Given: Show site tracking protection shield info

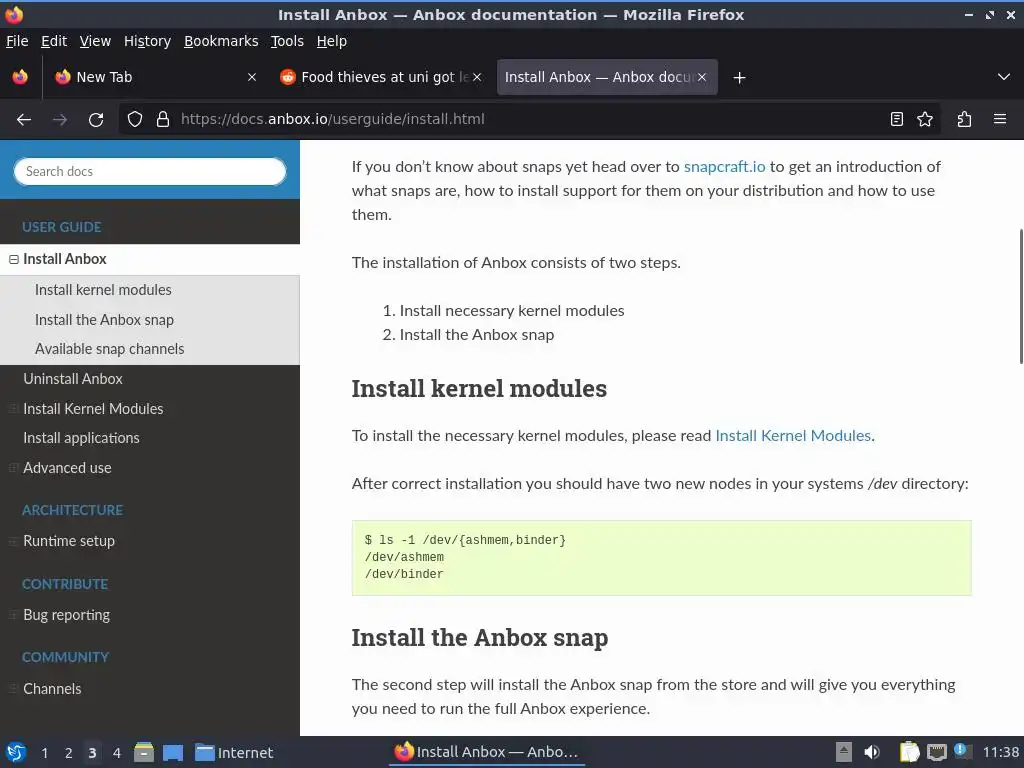Looking at the screenshot, I should pos(137,119).
